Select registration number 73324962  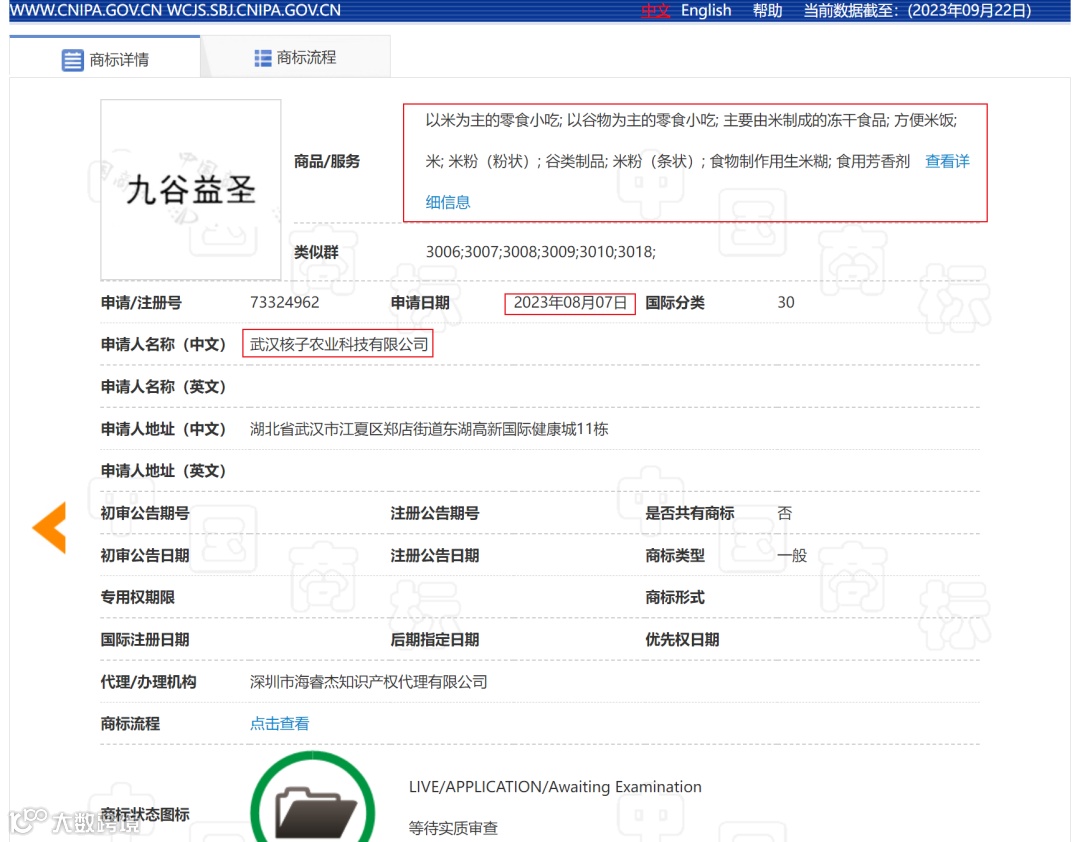pyautogui.click(x=284, y=302)
